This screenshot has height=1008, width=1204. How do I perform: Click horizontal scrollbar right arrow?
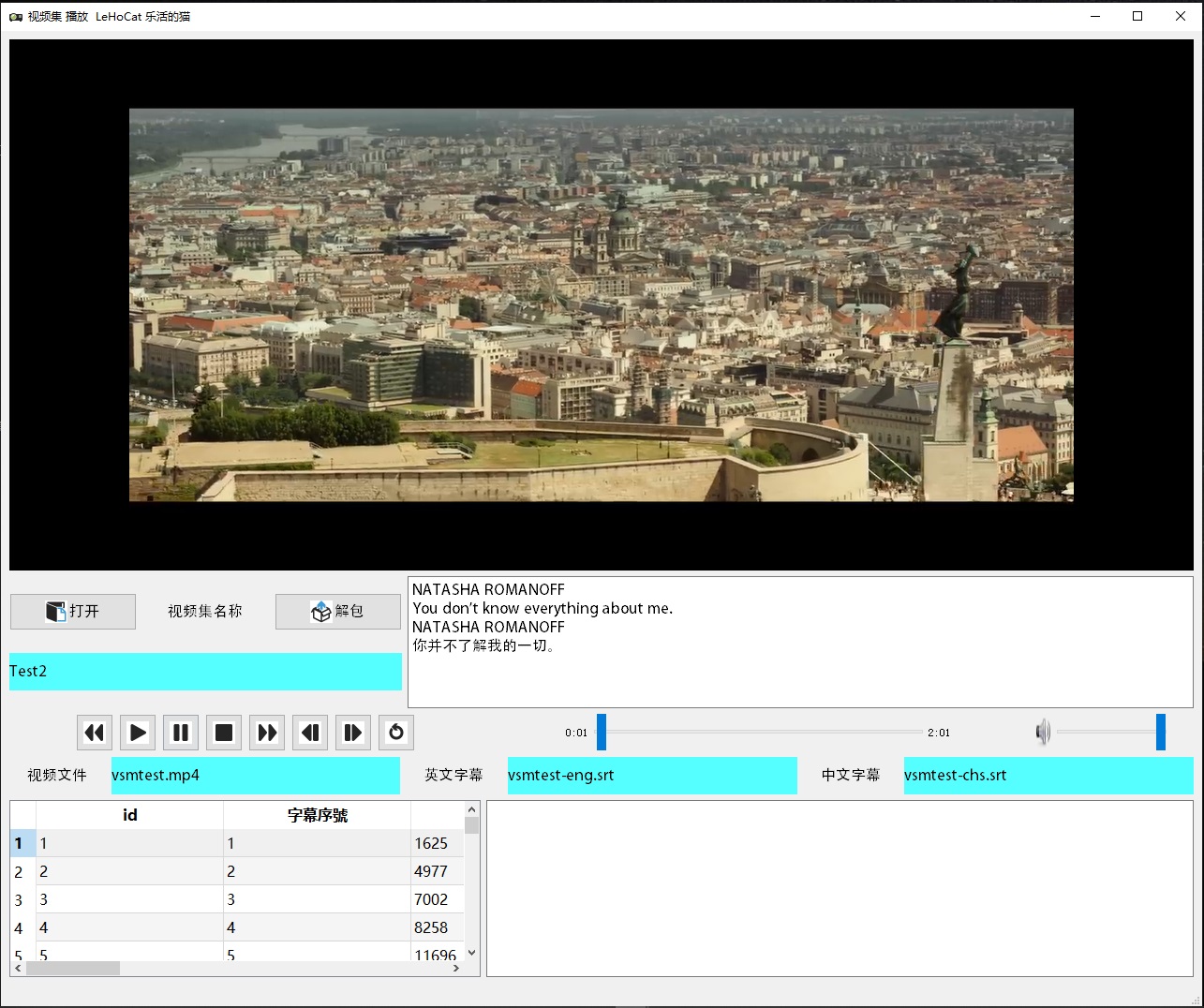point(456,969)
